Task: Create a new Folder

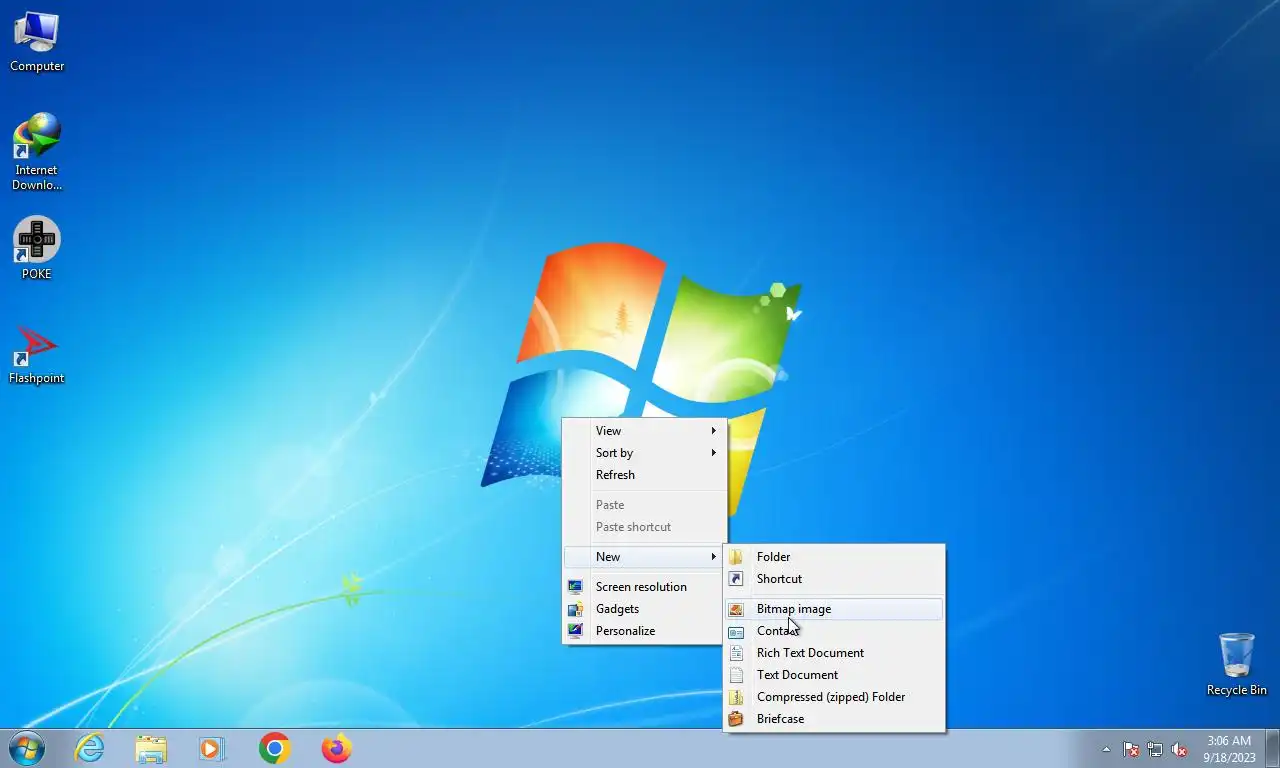Action: [834, 557]
